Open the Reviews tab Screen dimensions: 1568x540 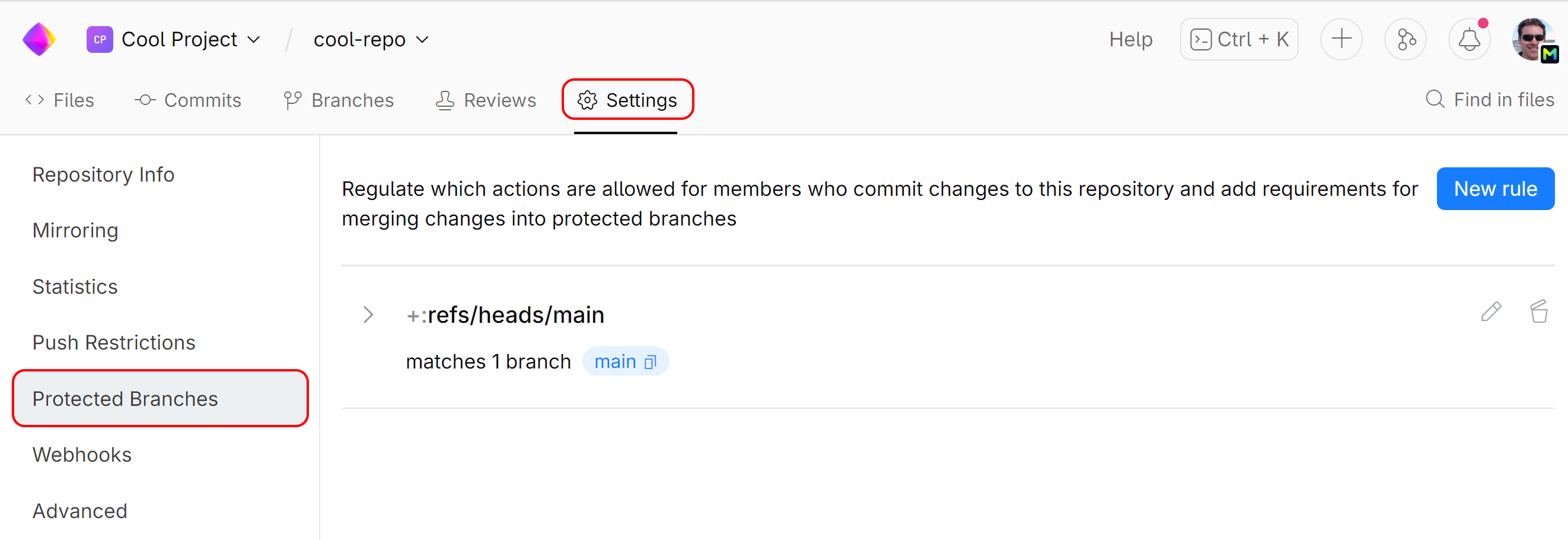click(486, 100)
